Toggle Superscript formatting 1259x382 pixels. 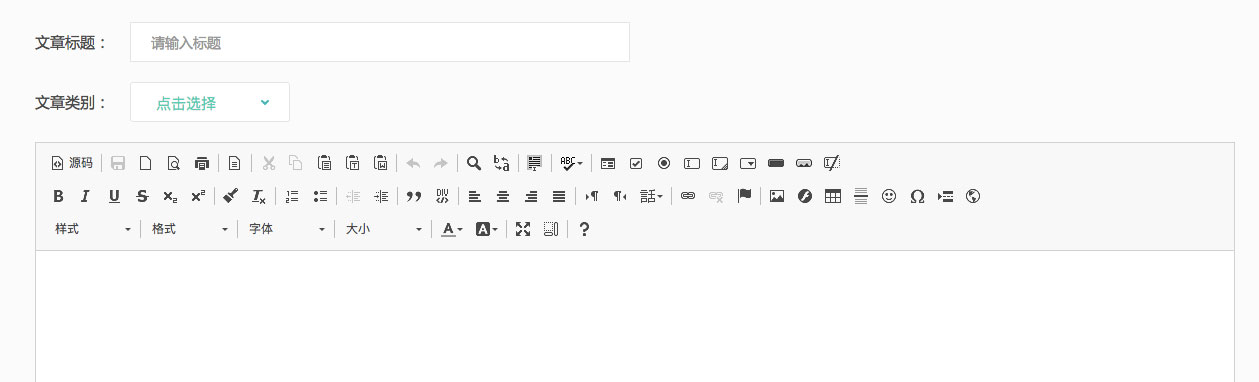pyautogui.click(x=198, y=196)
